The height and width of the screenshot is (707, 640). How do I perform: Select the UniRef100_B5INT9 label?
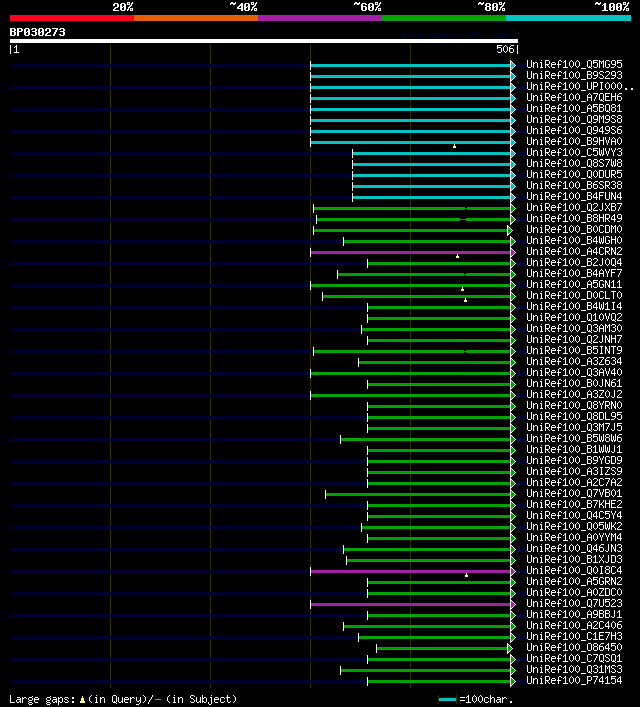574,350
